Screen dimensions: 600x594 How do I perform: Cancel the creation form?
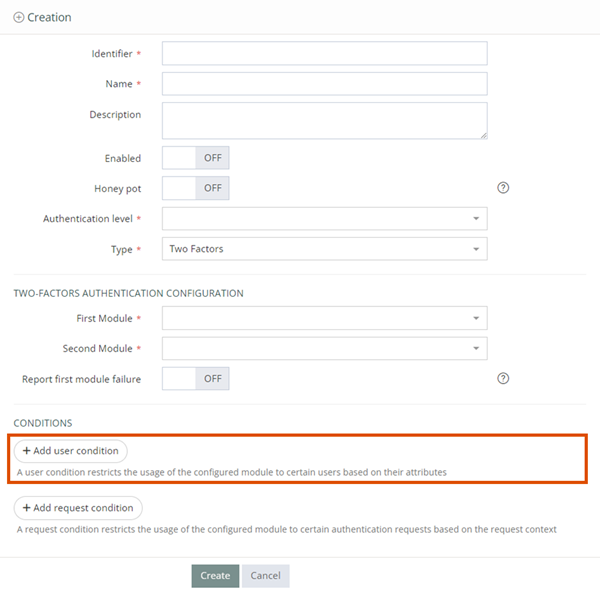265,576
